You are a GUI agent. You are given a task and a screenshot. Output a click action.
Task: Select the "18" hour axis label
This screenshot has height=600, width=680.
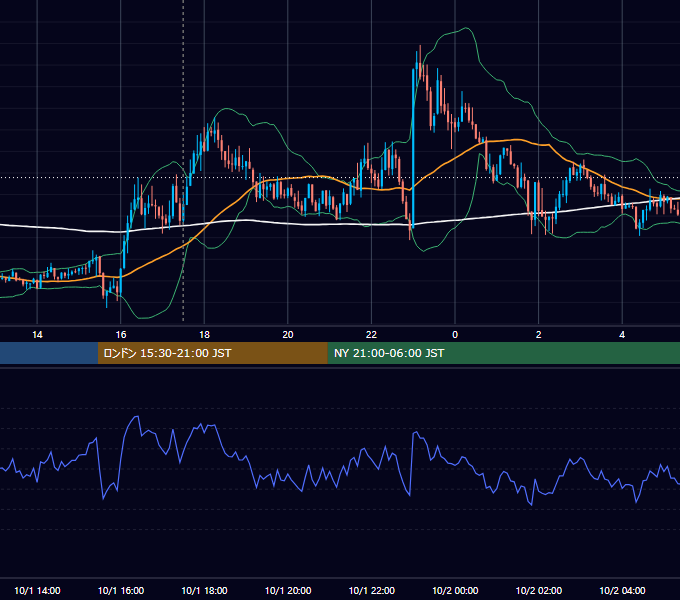pyautogui.click(x=204, y=335)
